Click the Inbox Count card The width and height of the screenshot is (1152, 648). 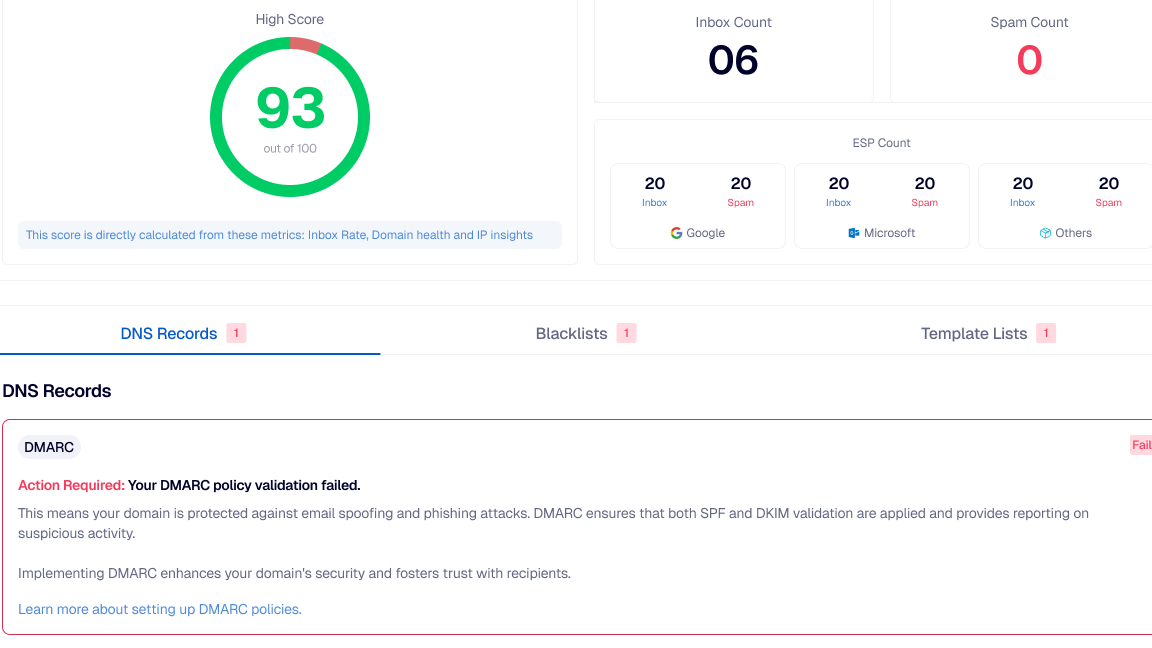point(733,50)
